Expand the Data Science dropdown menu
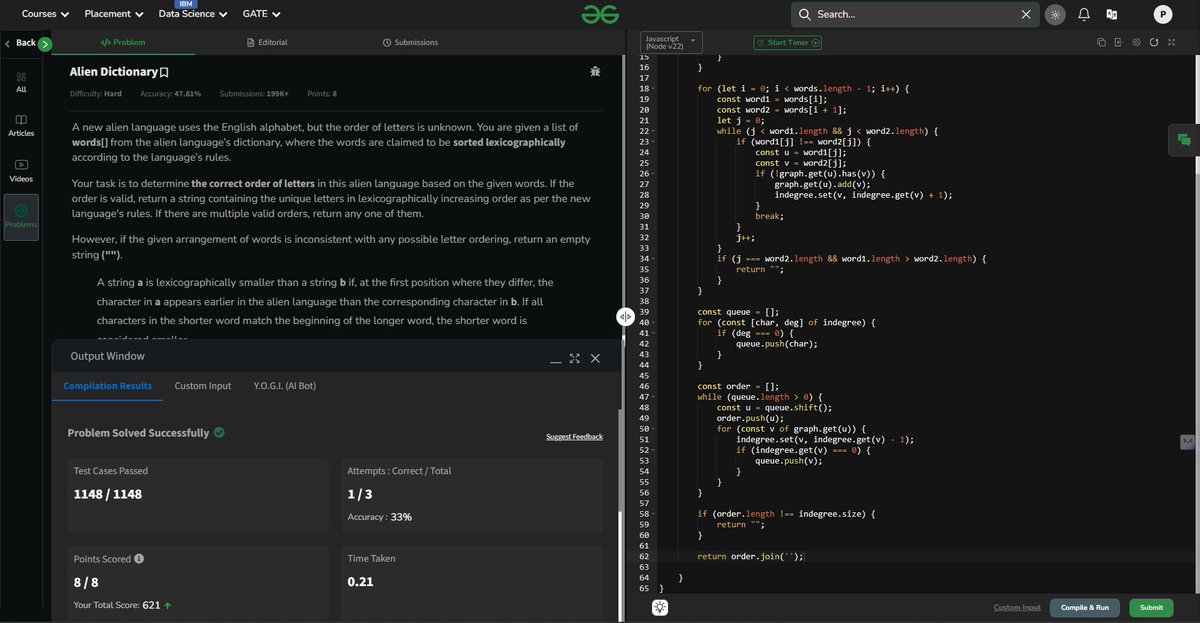 pos(193,14)
